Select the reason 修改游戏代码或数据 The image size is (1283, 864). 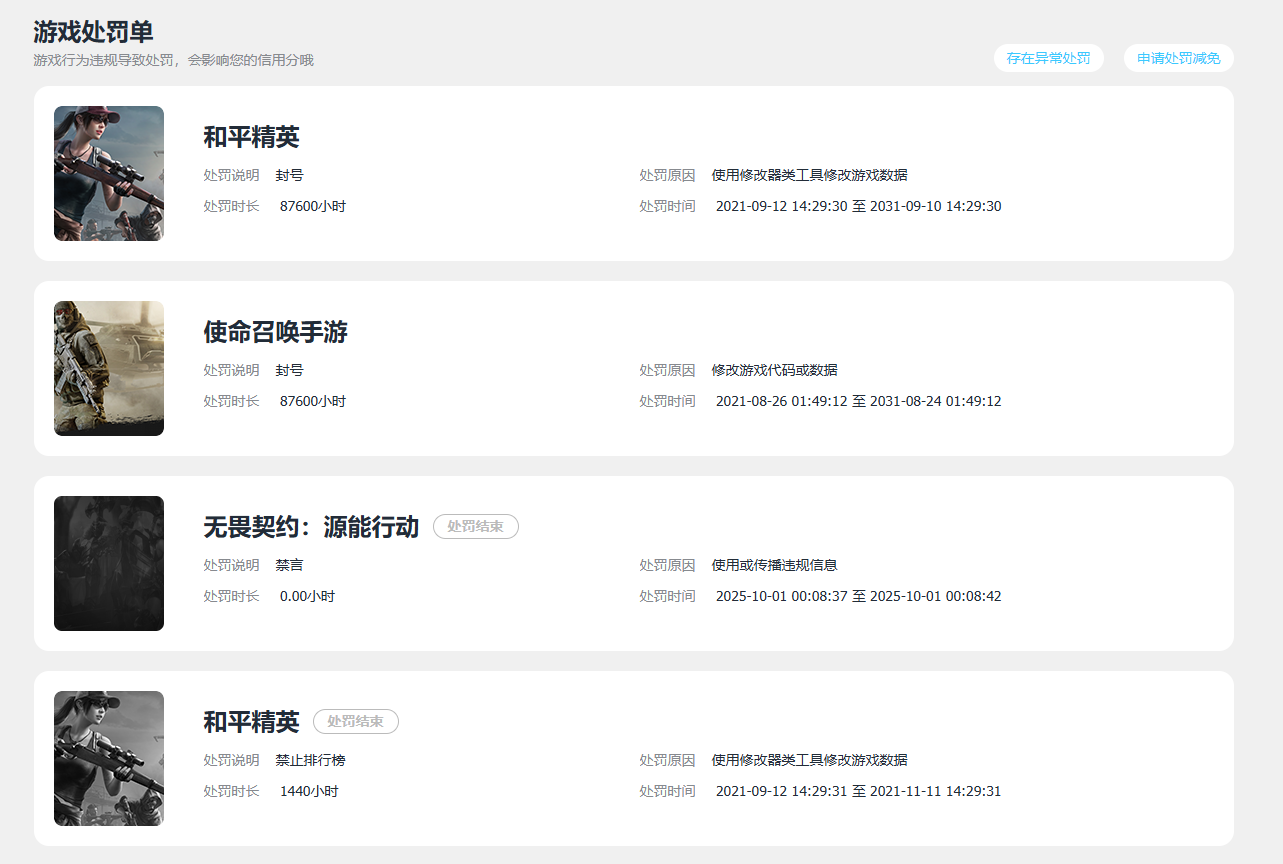[775, 370]
